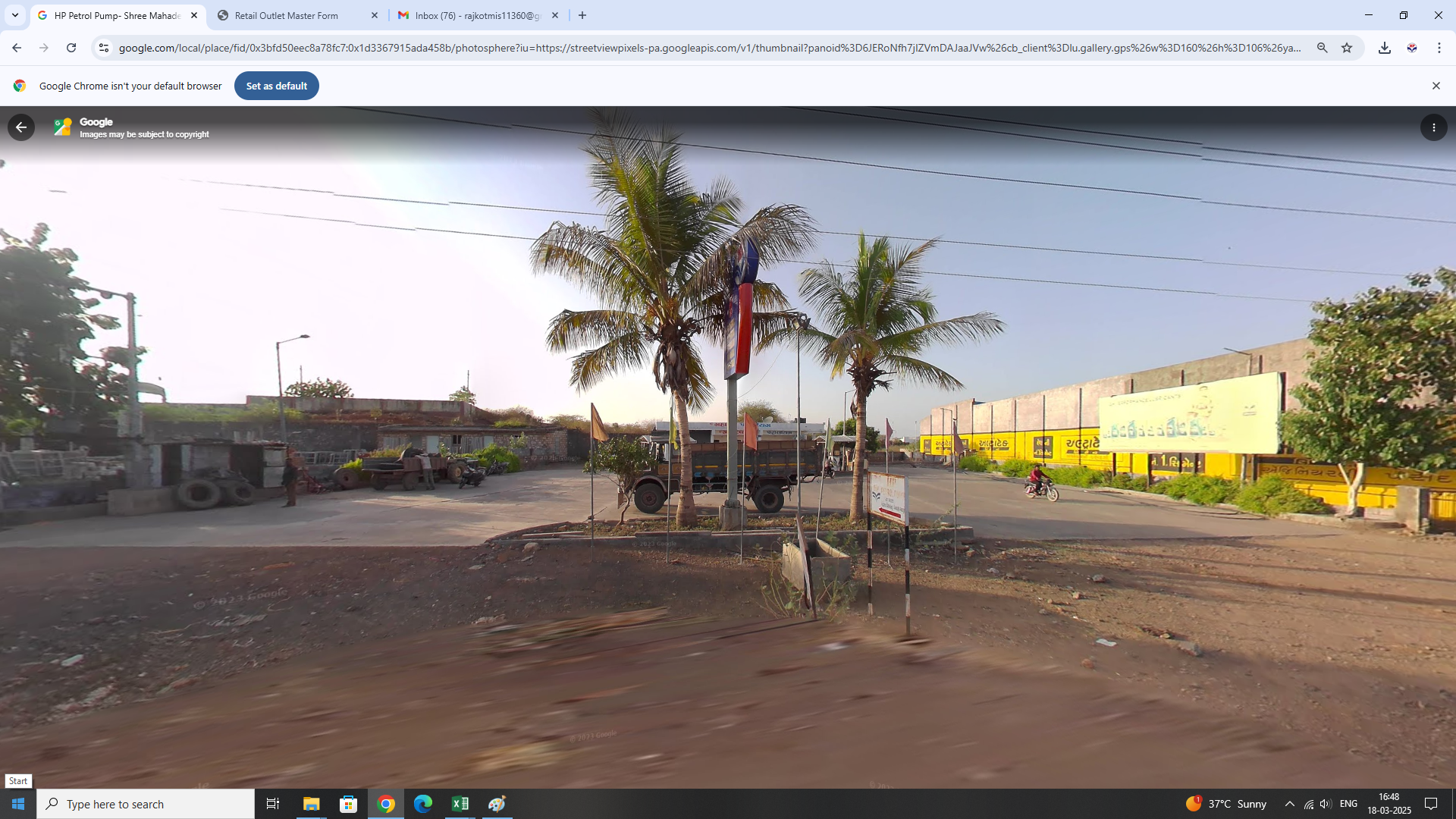This screenshot has height=819, width=1456.
Task: Open the photosphere options menu
Action: 1433,127
